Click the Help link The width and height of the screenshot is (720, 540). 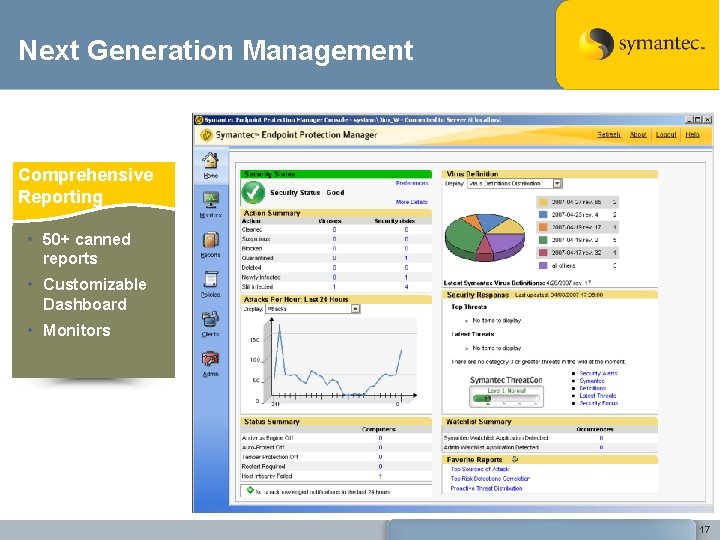pos(692,135)
